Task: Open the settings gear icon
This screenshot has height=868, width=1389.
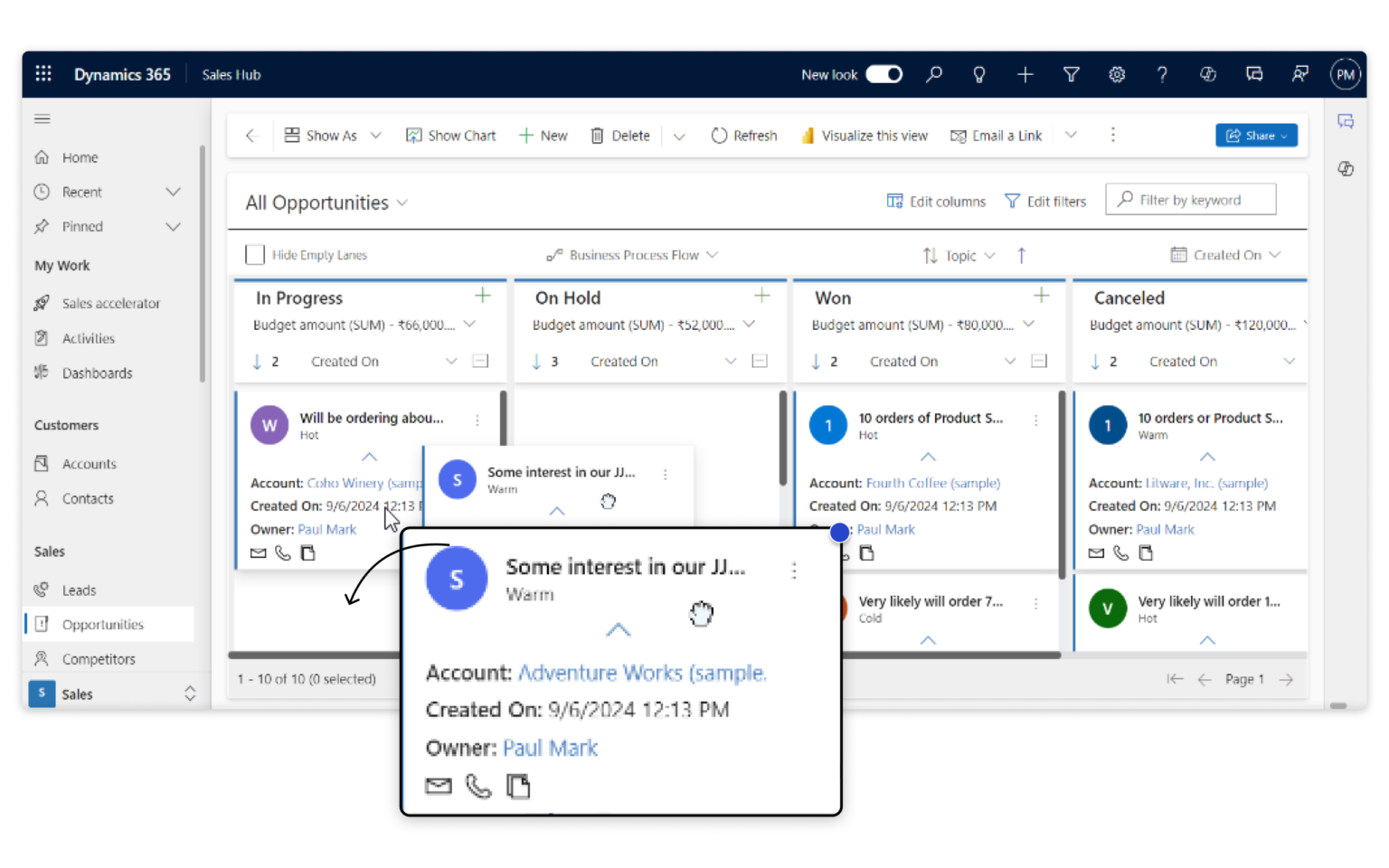Action: (x=1117, y=75)
